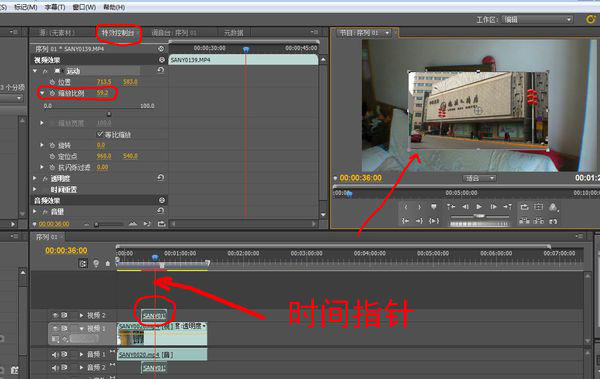Screen dimensions: 600x379
Task: Go to previous edit point in monitor
Action: click(451, 207)
